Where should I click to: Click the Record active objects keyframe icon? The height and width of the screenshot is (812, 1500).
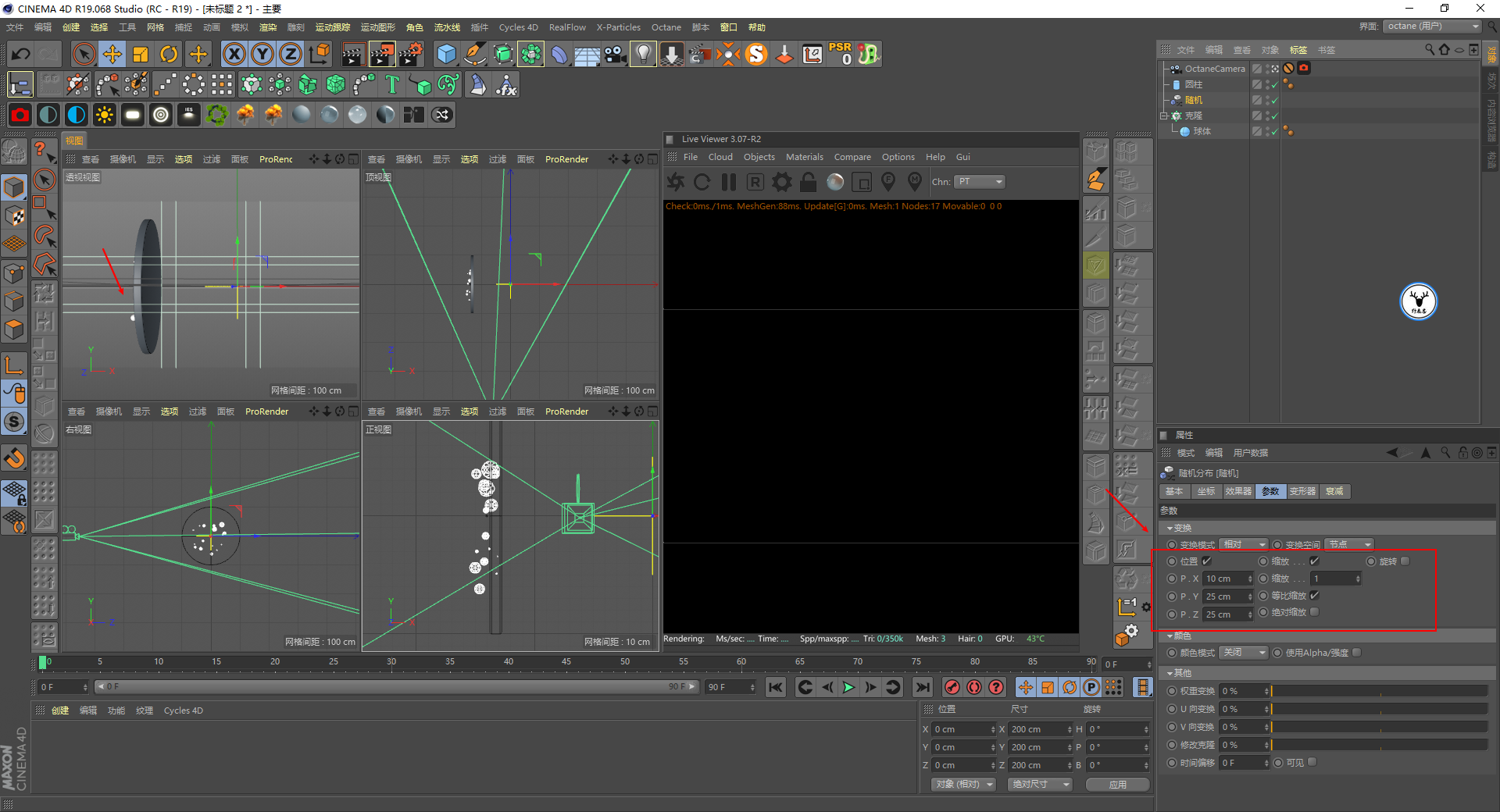point(952,687)
